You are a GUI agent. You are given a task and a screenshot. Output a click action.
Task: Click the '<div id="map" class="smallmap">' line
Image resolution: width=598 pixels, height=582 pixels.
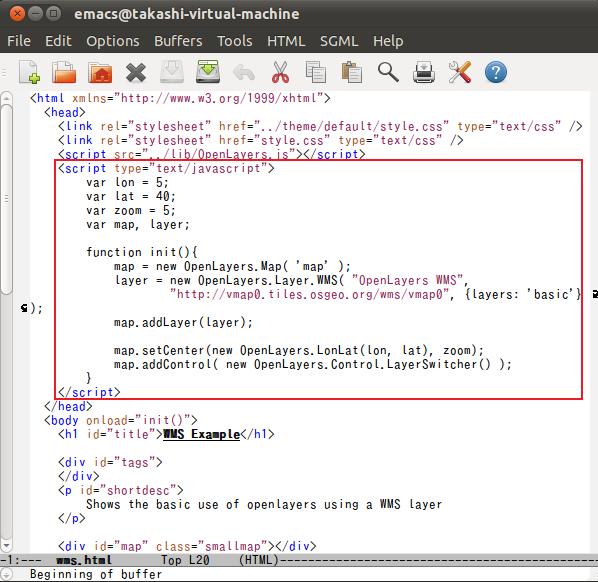187,546
